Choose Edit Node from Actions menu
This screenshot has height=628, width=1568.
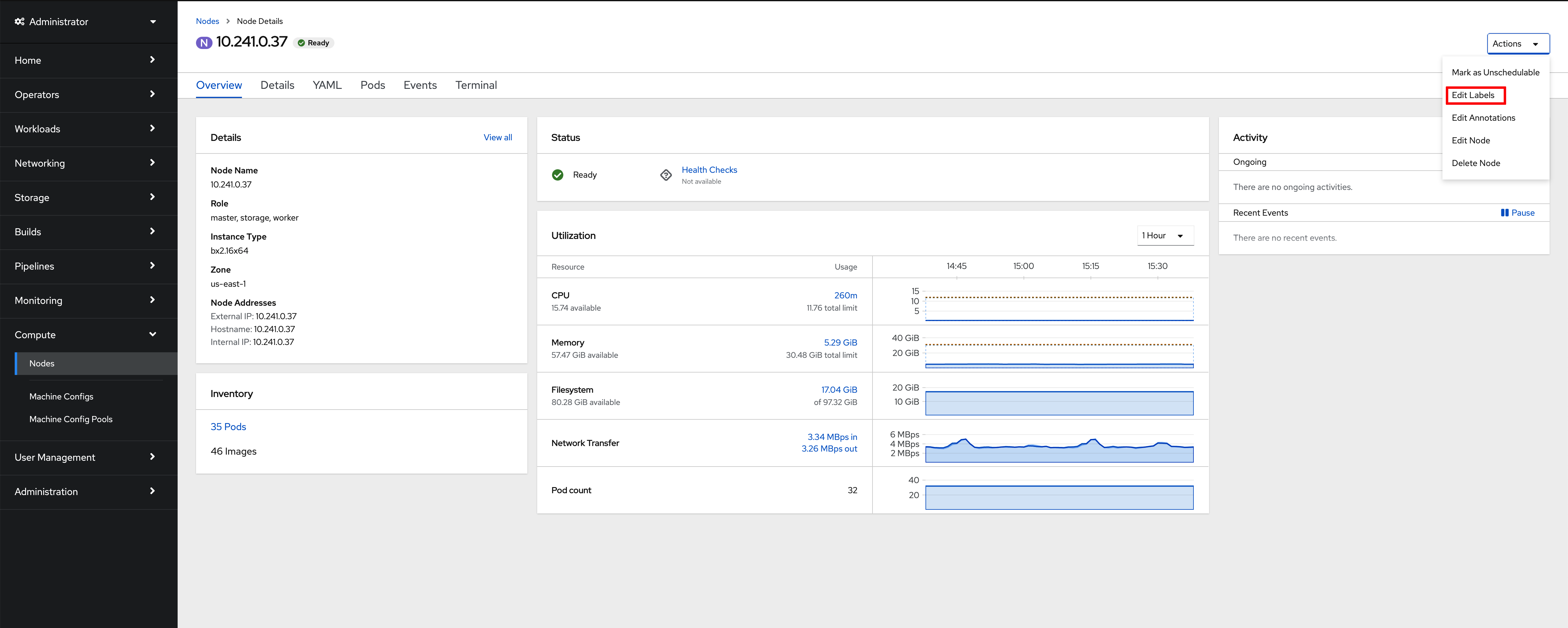coord(1495,140)
